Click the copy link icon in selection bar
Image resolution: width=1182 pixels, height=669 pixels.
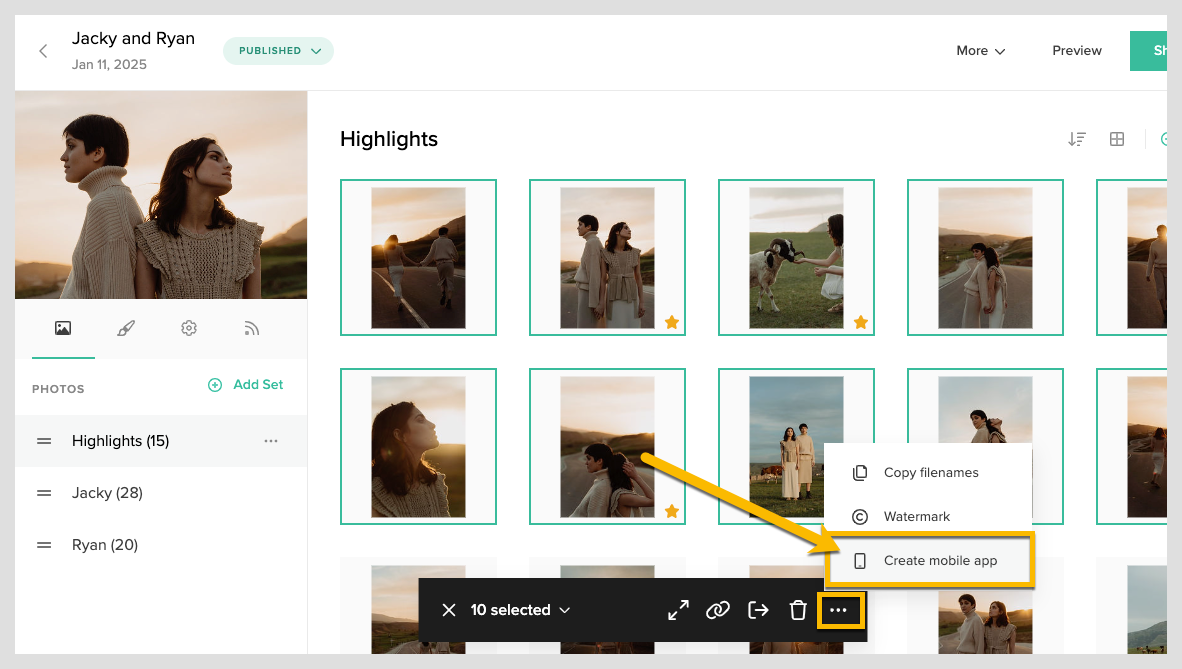click(718, 610)
